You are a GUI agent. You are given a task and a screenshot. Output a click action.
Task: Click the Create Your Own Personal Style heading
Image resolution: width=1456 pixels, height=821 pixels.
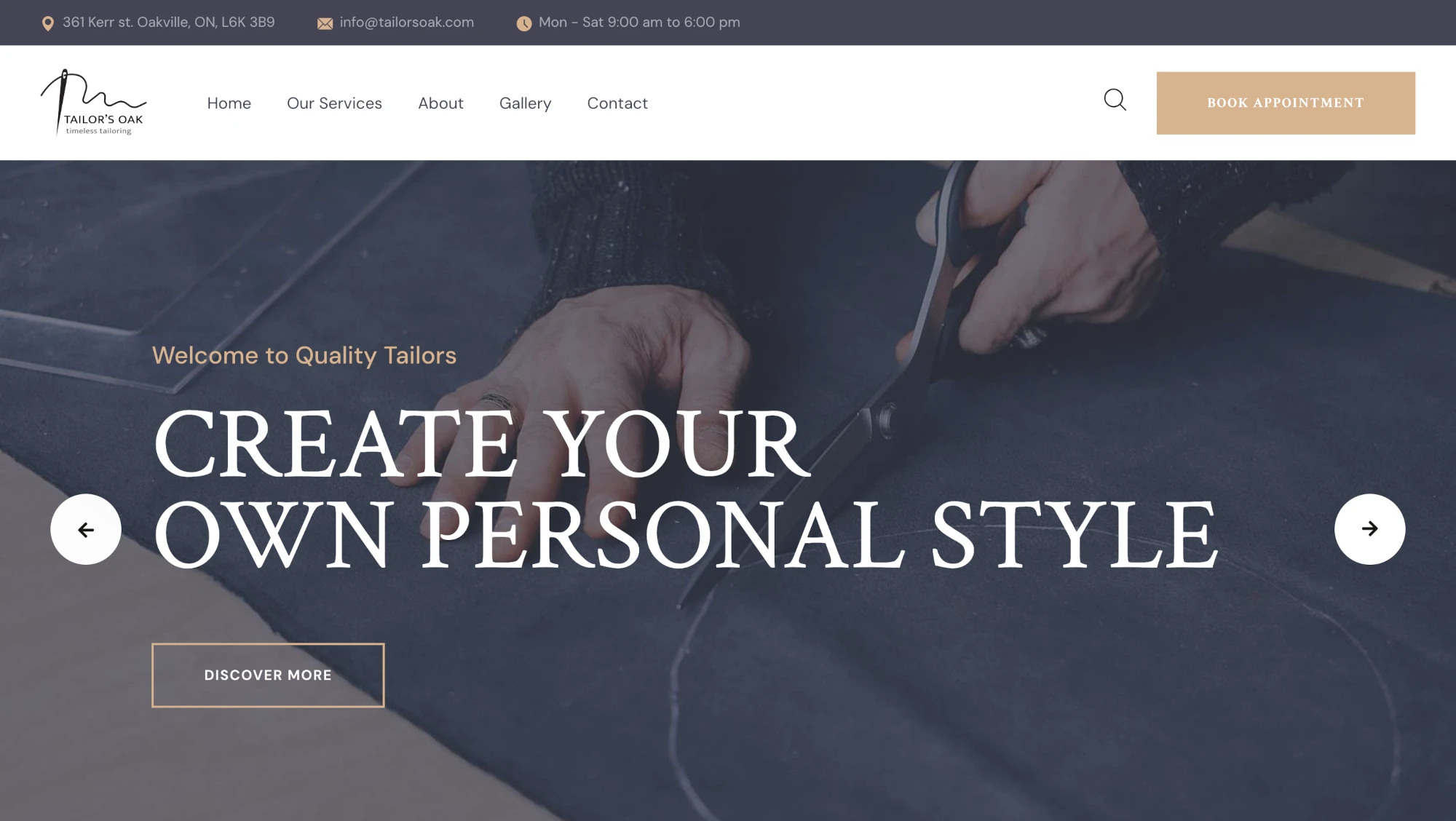coord(685,488)
